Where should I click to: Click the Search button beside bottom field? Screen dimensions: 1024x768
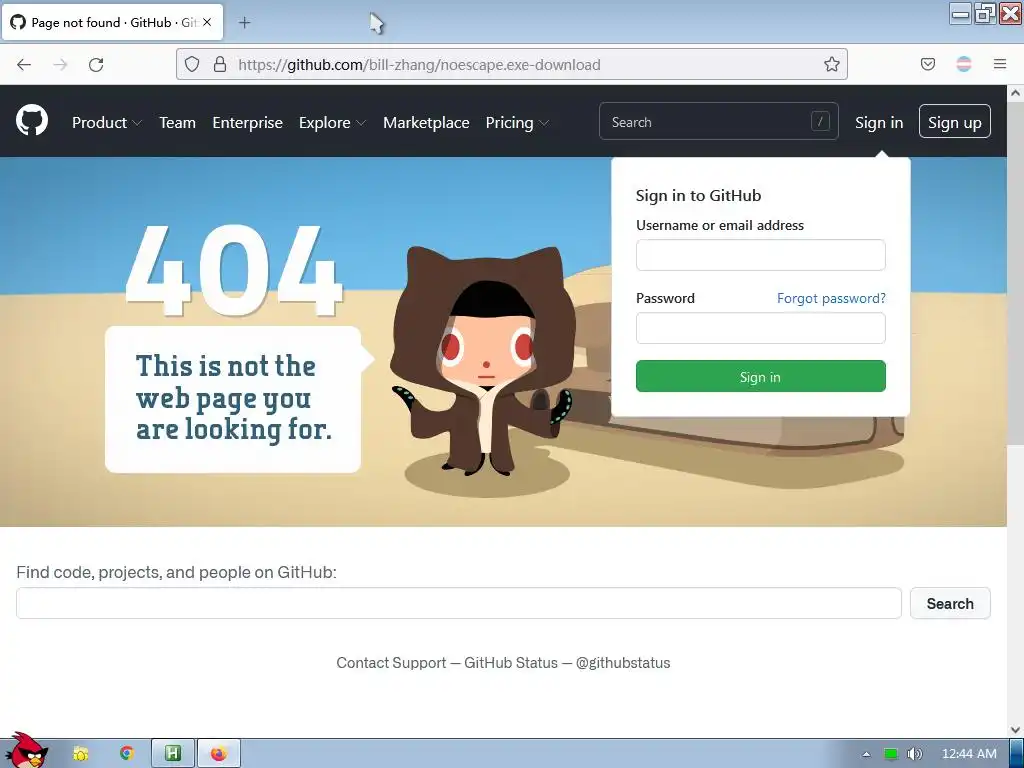[950, 603]
